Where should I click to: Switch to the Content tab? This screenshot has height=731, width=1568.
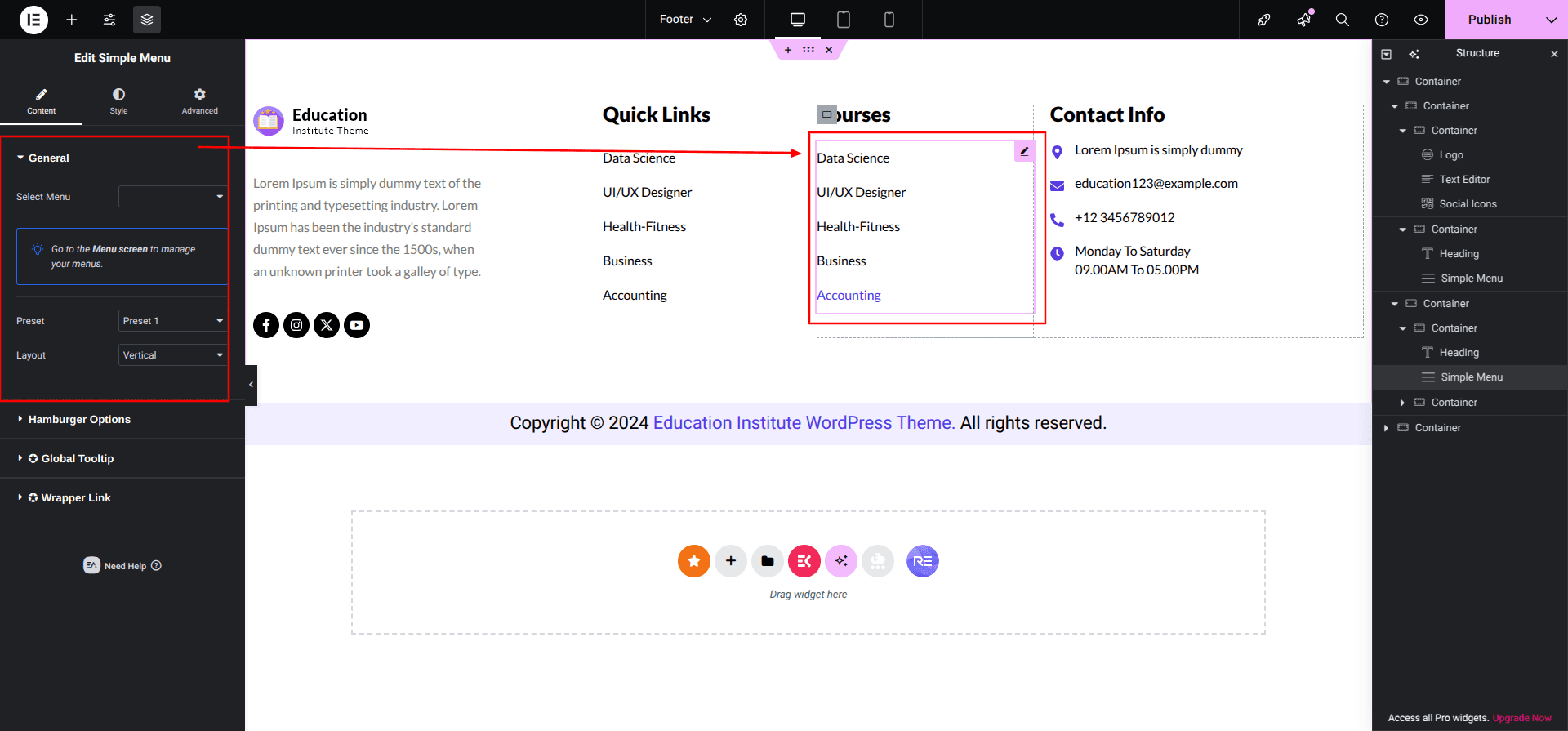point(41,102)
